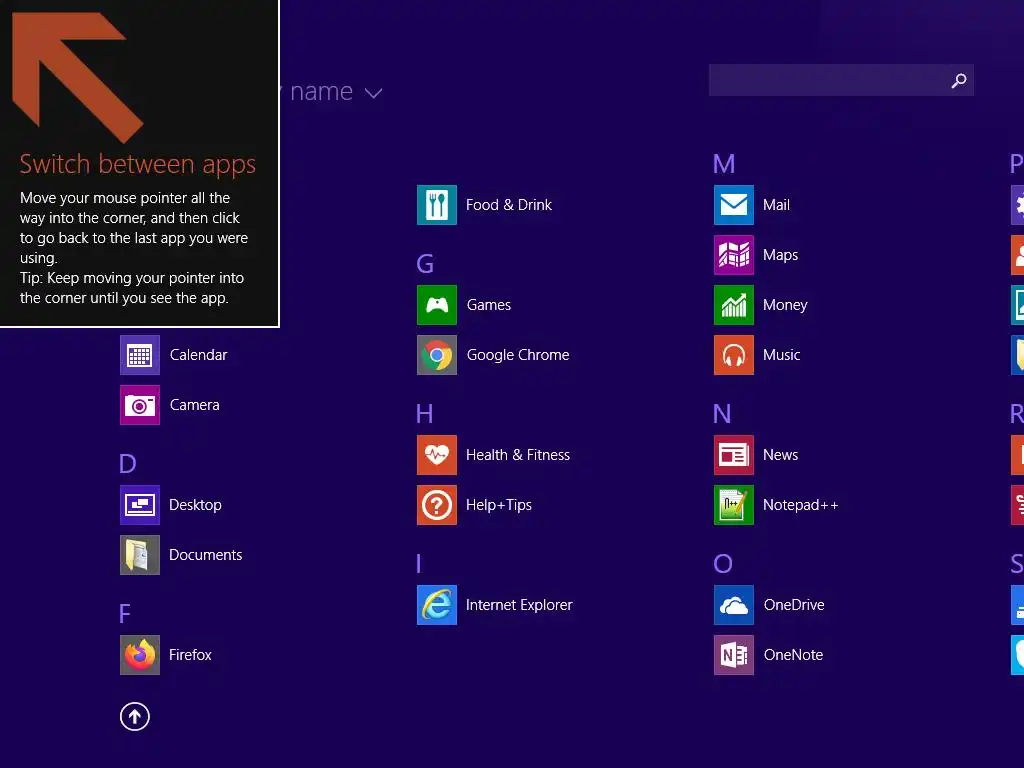Click the Firefox label

(x=190, y=655)
